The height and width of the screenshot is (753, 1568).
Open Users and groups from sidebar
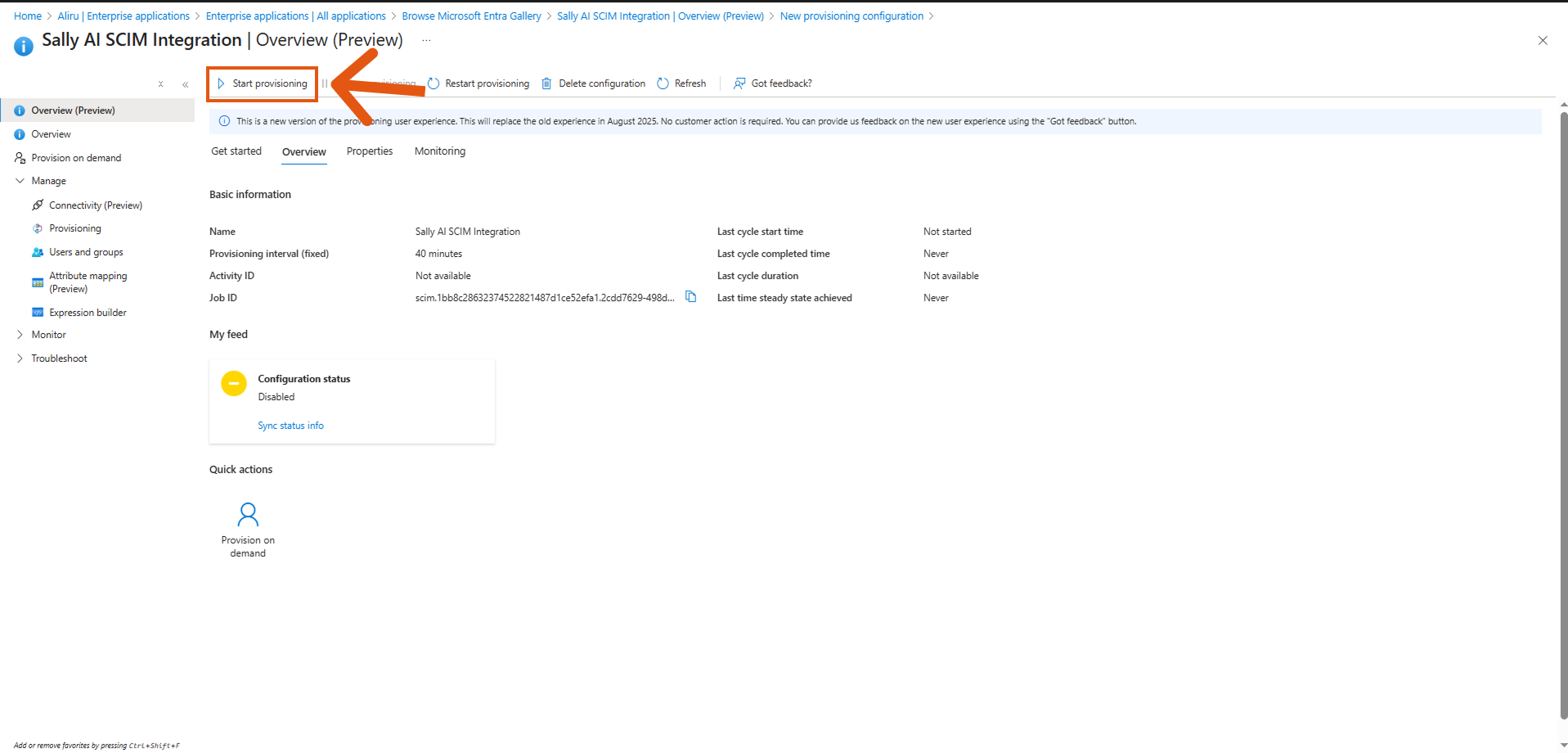coord(86,251)
